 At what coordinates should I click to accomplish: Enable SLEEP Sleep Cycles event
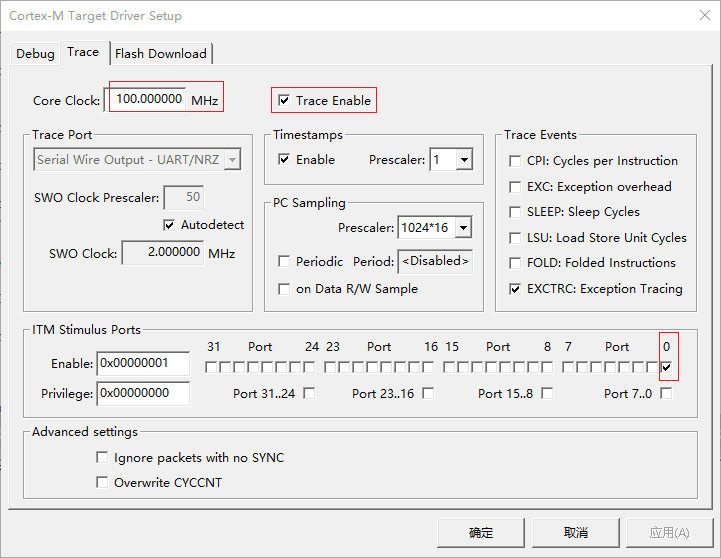click(x=515, y=212)
